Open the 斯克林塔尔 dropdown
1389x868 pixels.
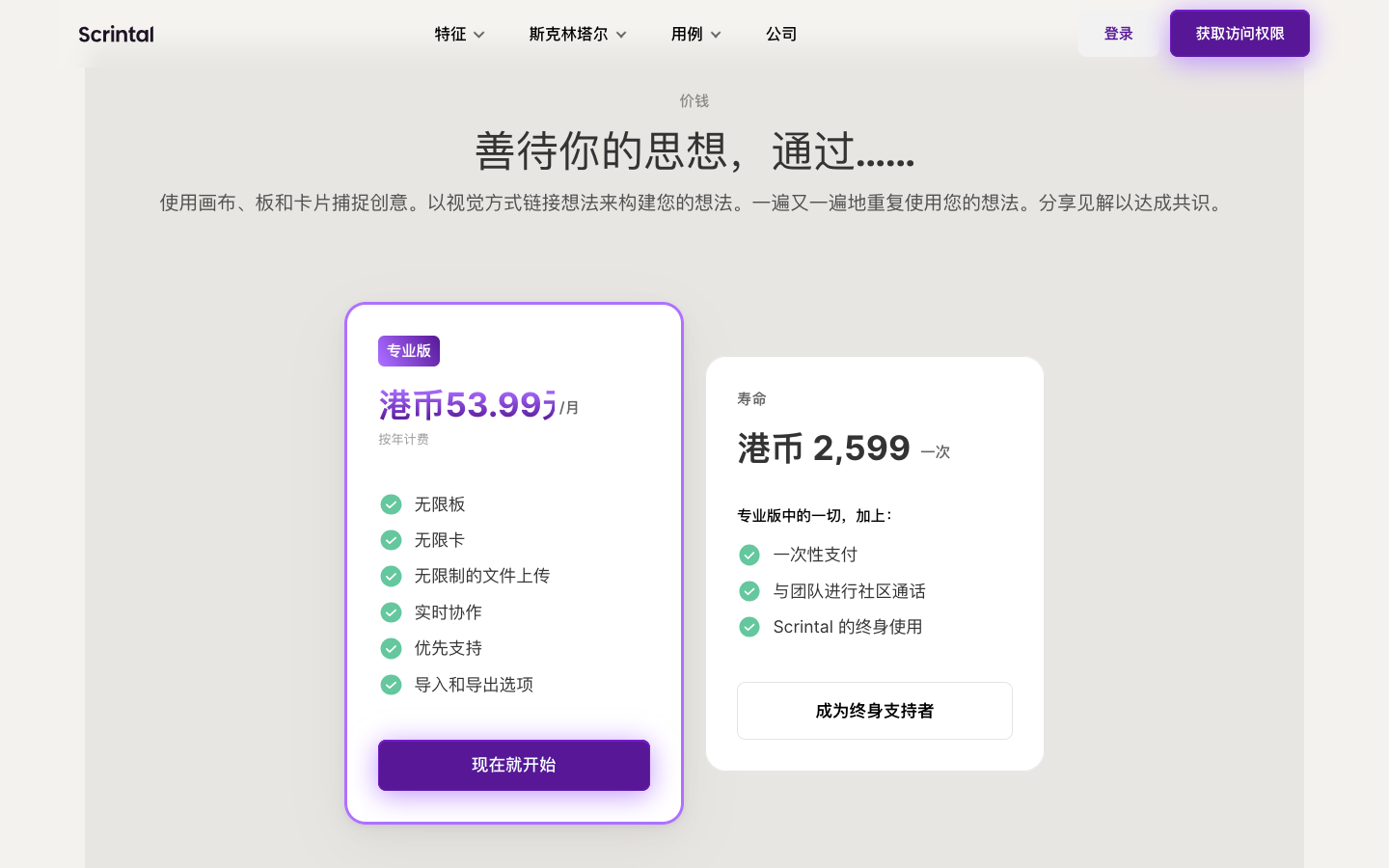pos(578,34)
